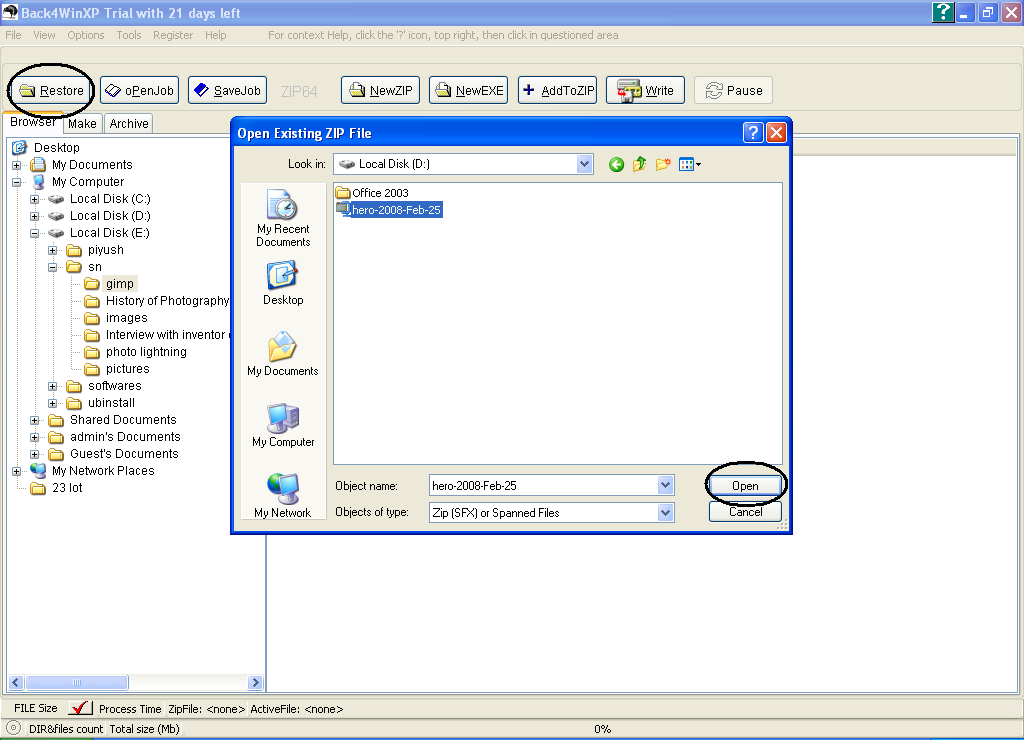Go up one folder level in dialog

[639, 165]
